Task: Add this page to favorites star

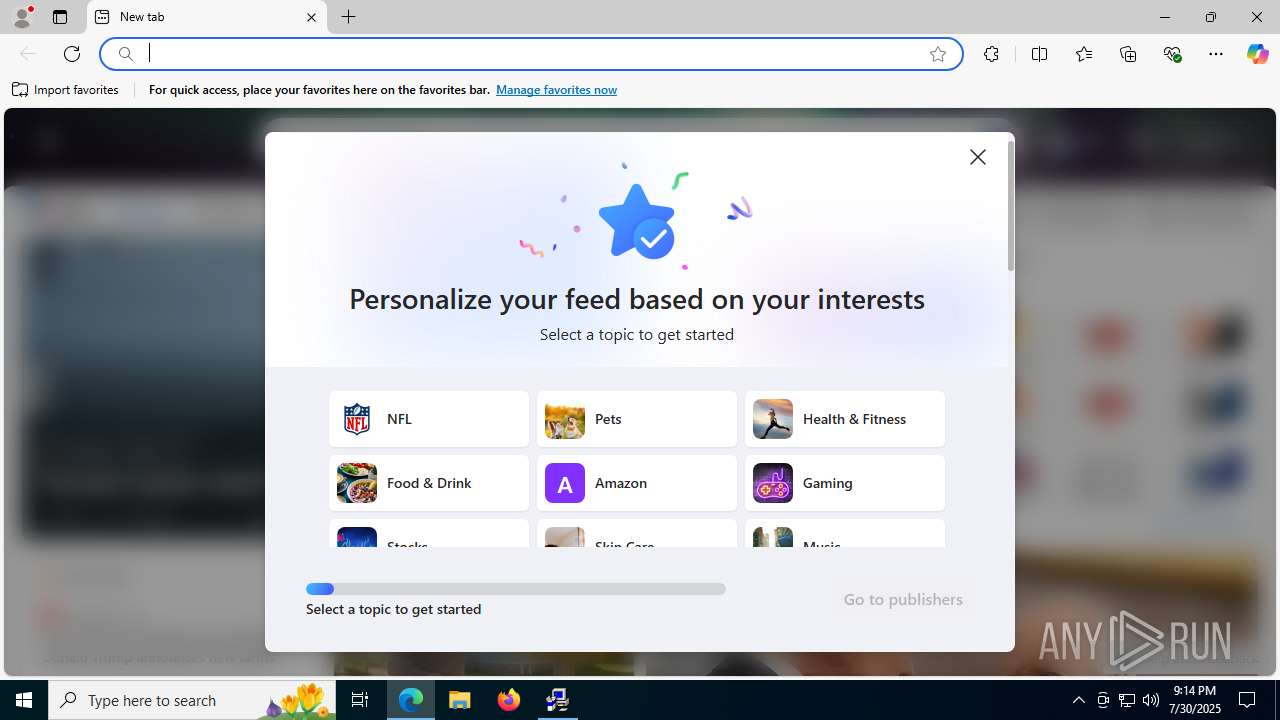Action: [x=938, y=54]
